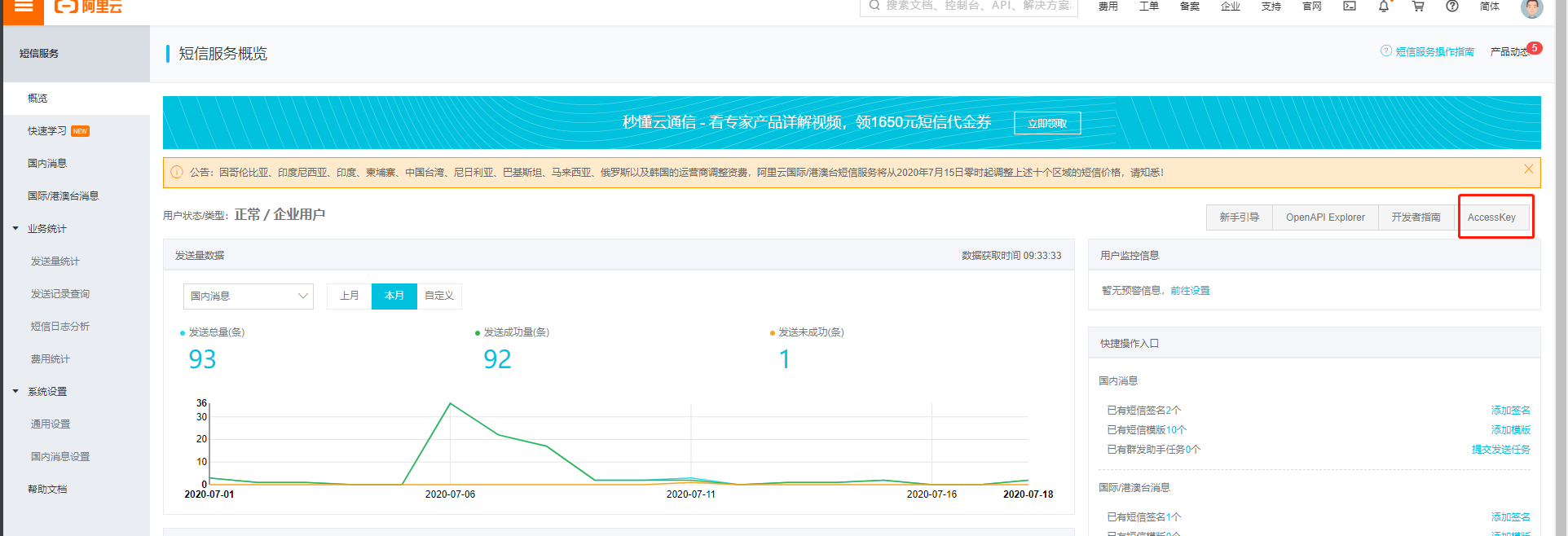
Task: Click 添加签名 under 国际/港澳台消息
Action: pos(1511,517)
